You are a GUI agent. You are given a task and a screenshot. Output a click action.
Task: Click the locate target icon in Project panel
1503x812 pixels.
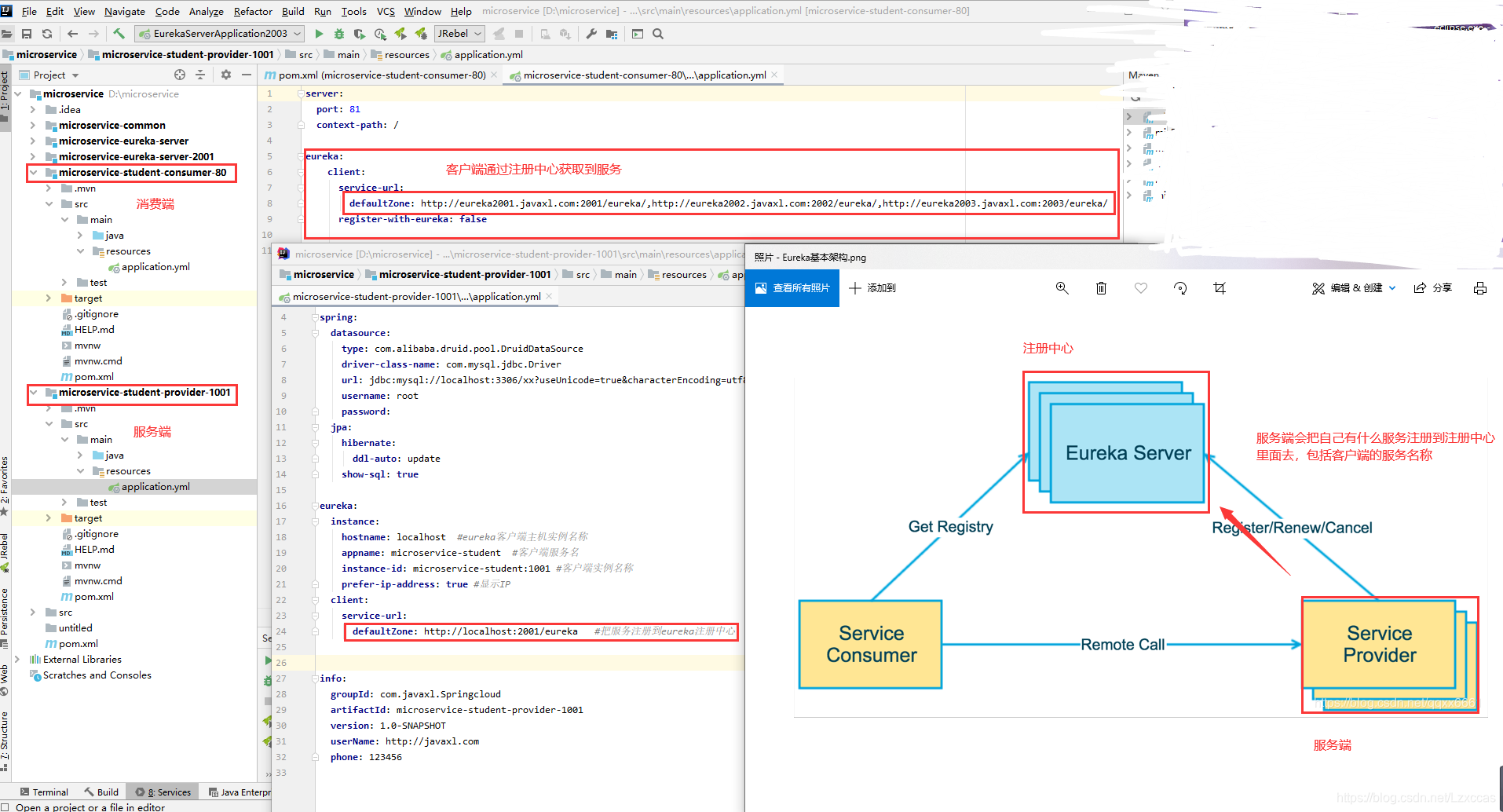coord(180,75)
